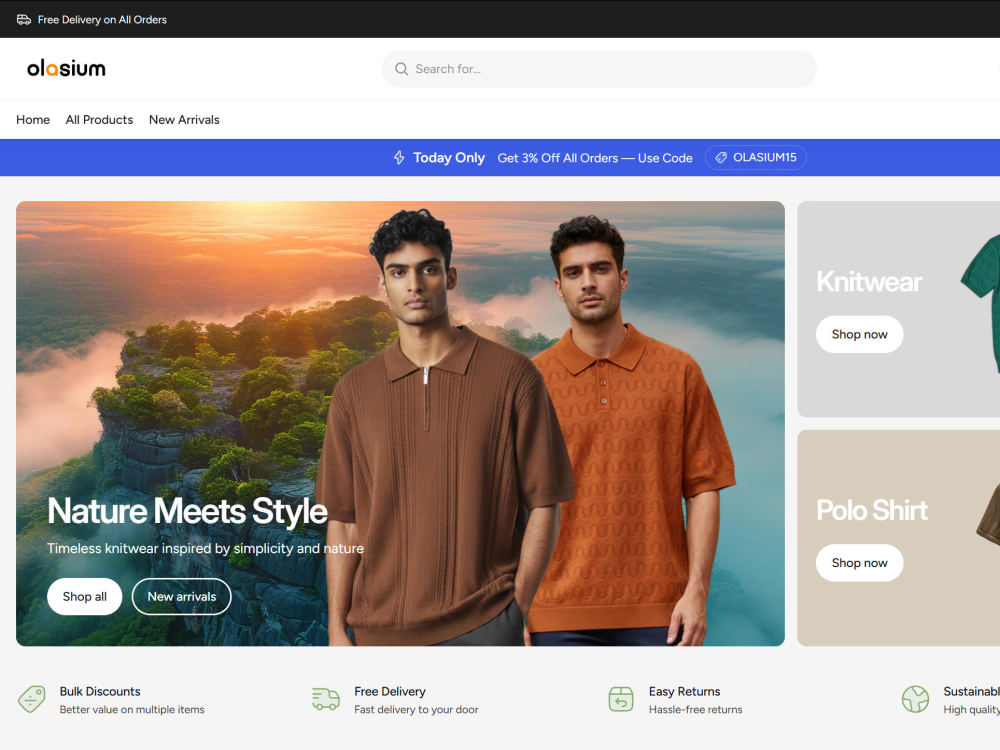Image resolution: width=1000 pixels, height=750 pixels.
Task: Click the Today Only text
Action: pyautogui.click(x=449, y=158)
